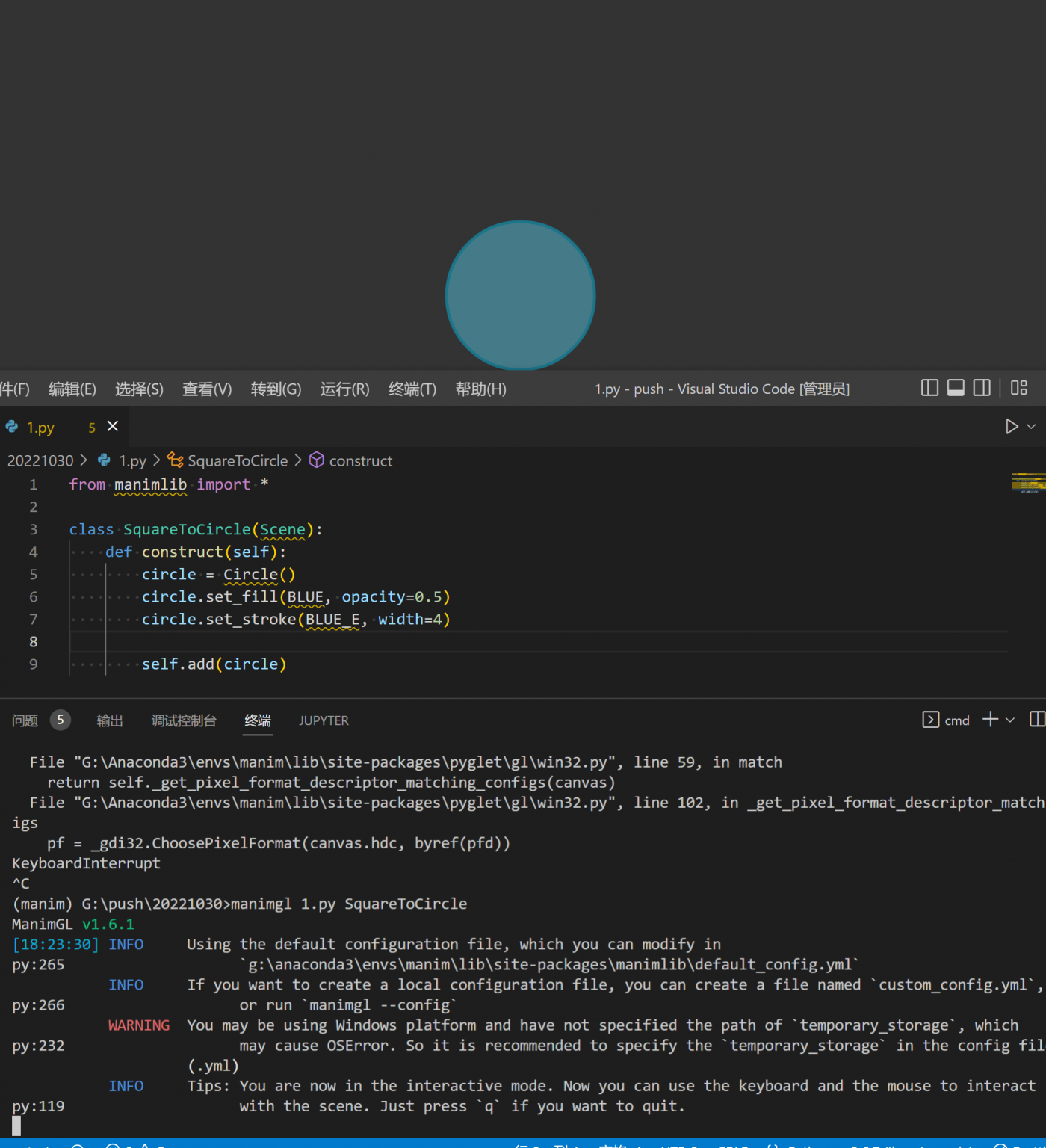Split the terminal using the split icon
1046x1148 pixels.
click(1037, 719)
